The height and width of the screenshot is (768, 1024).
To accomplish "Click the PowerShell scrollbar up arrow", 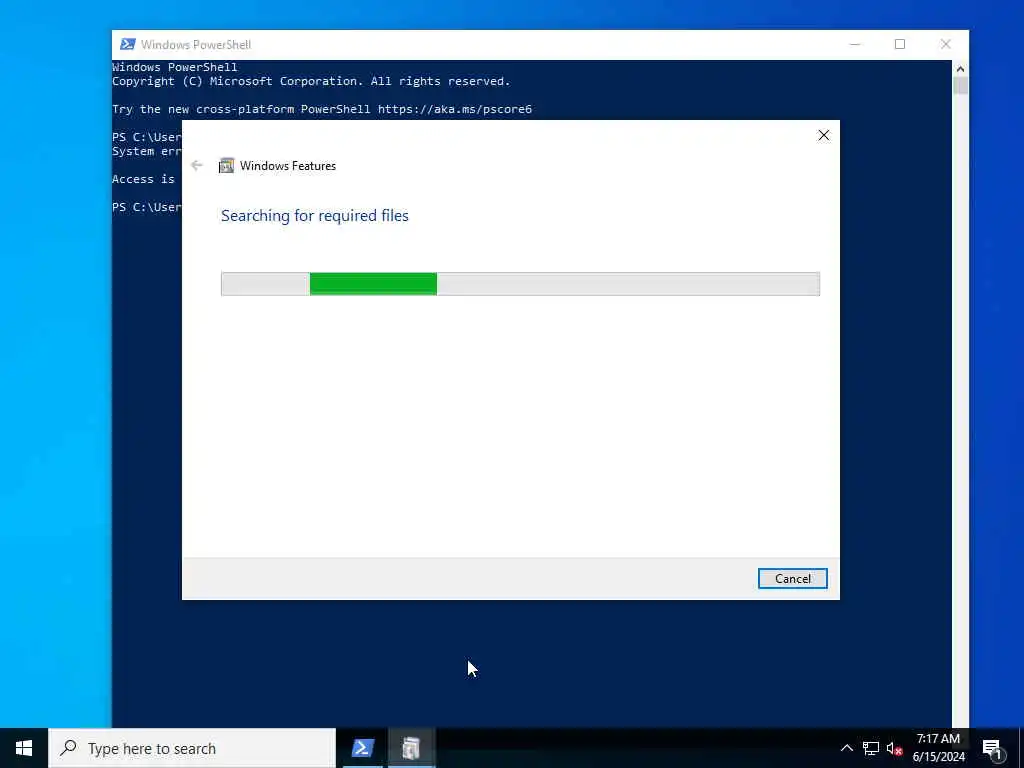I will click(x=960, y=68).
